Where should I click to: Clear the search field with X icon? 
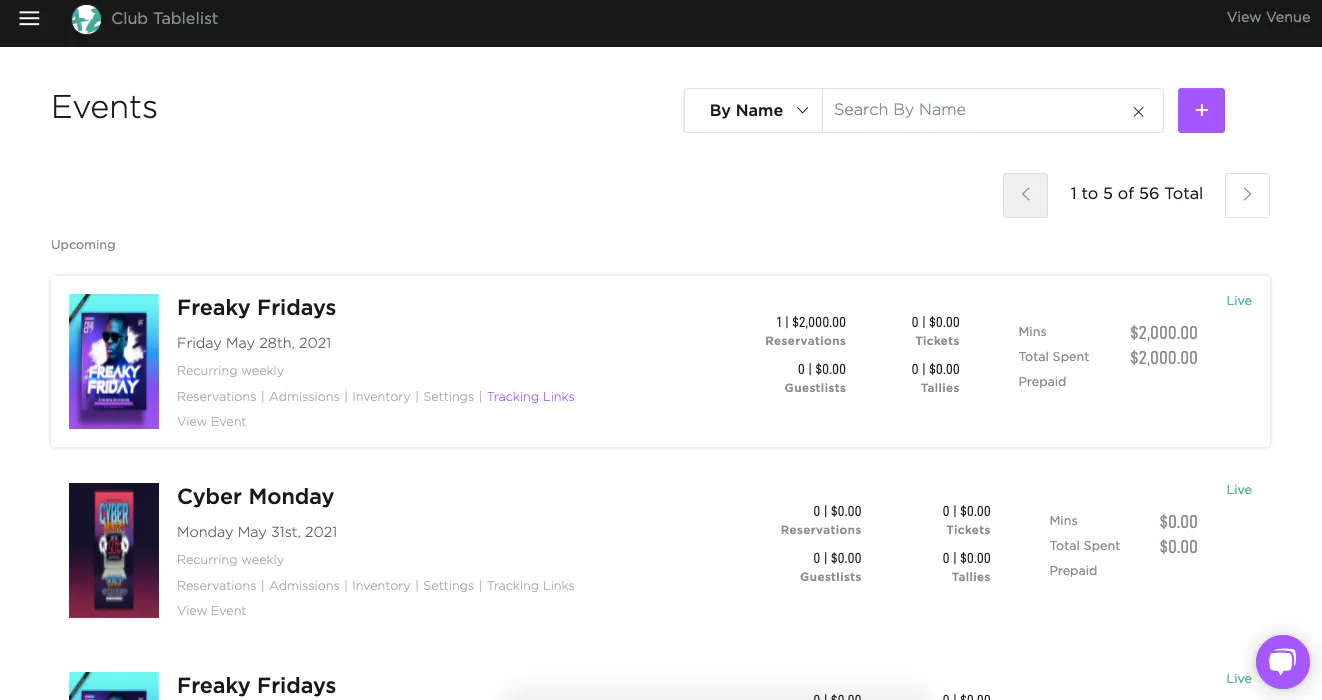click(x=1138, y=112)
